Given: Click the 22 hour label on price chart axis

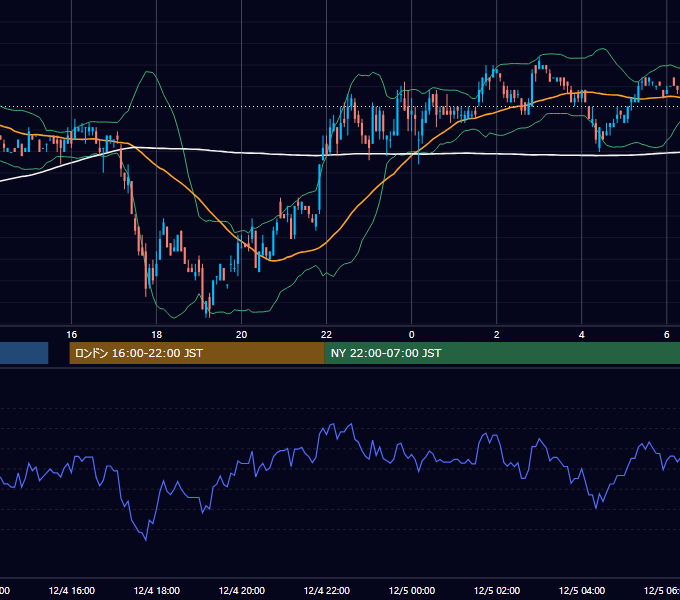Looking at the screenshot, I should 327,335.
